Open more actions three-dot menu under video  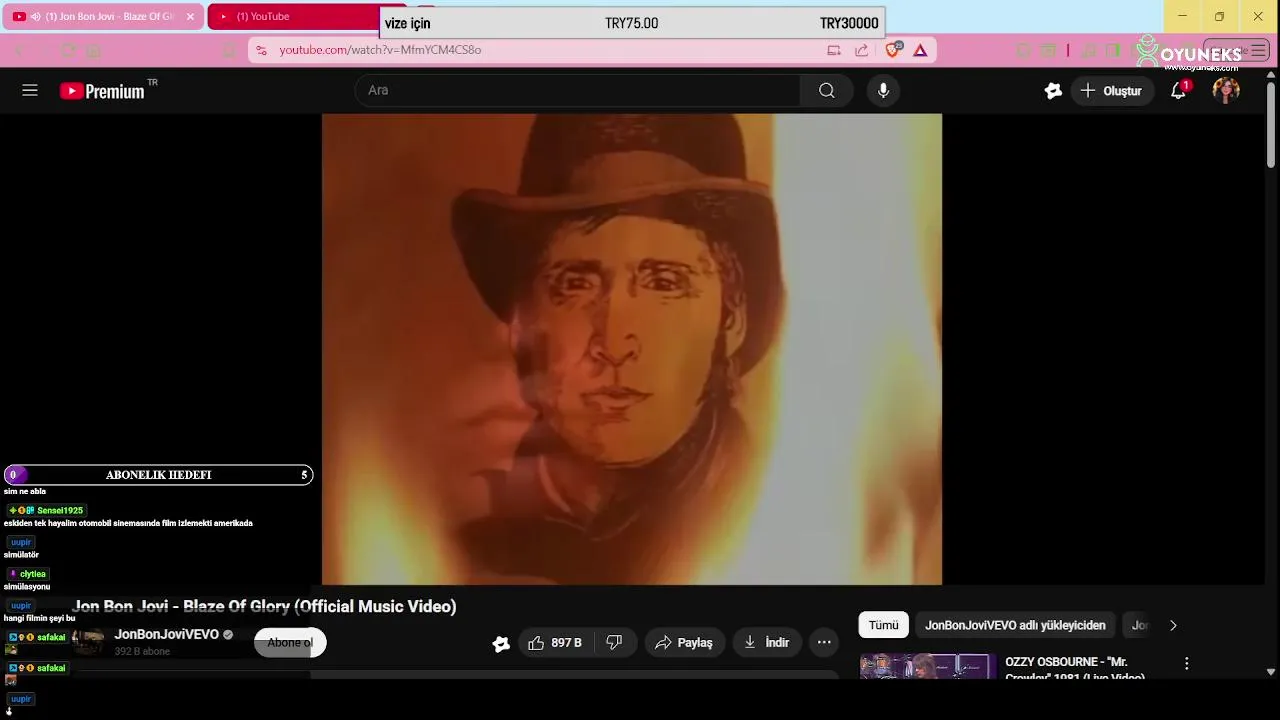824,643
